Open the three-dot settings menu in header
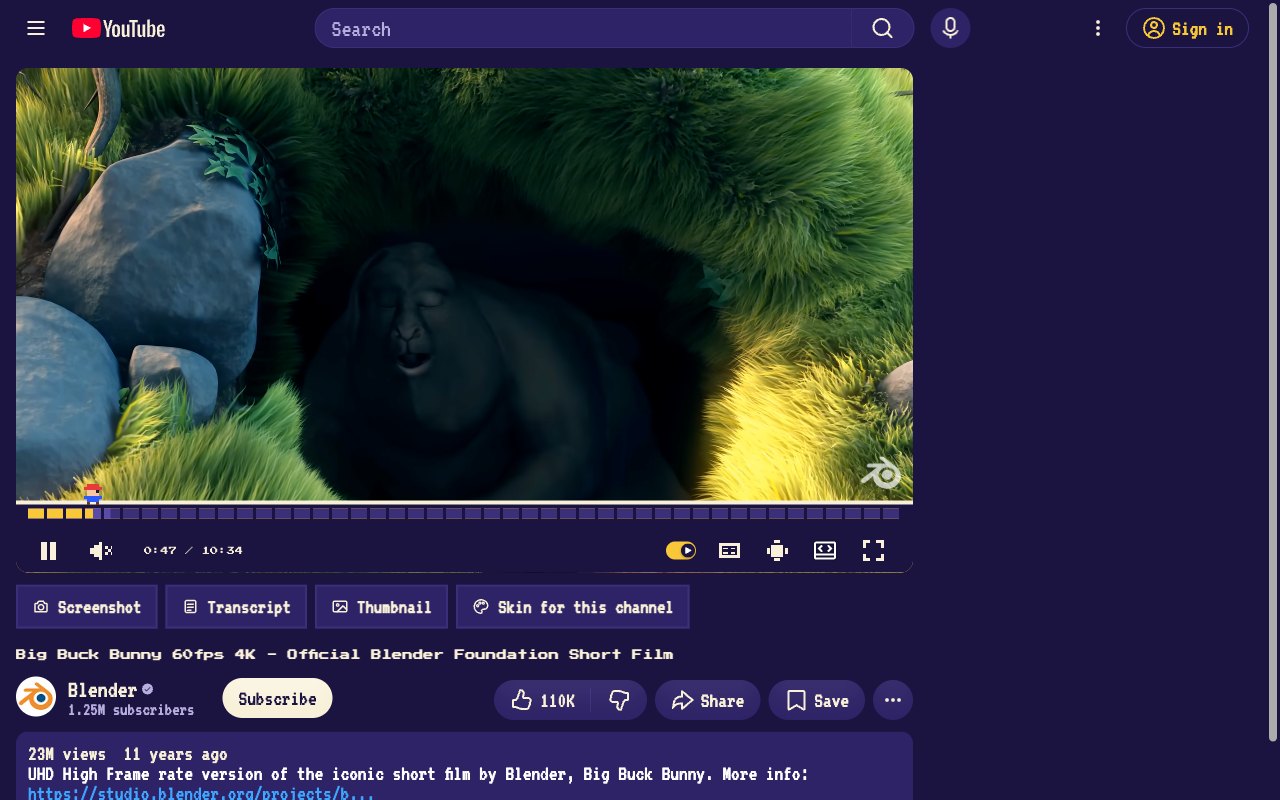Screen dimensions: 1280x800 click(x=1098, y=28)
